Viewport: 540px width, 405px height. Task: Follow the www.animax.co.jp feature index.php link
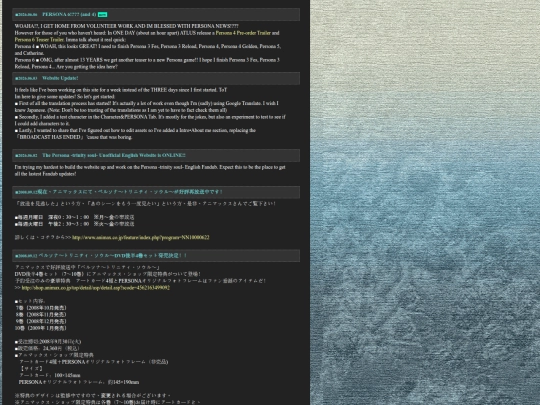coord(141,237)
